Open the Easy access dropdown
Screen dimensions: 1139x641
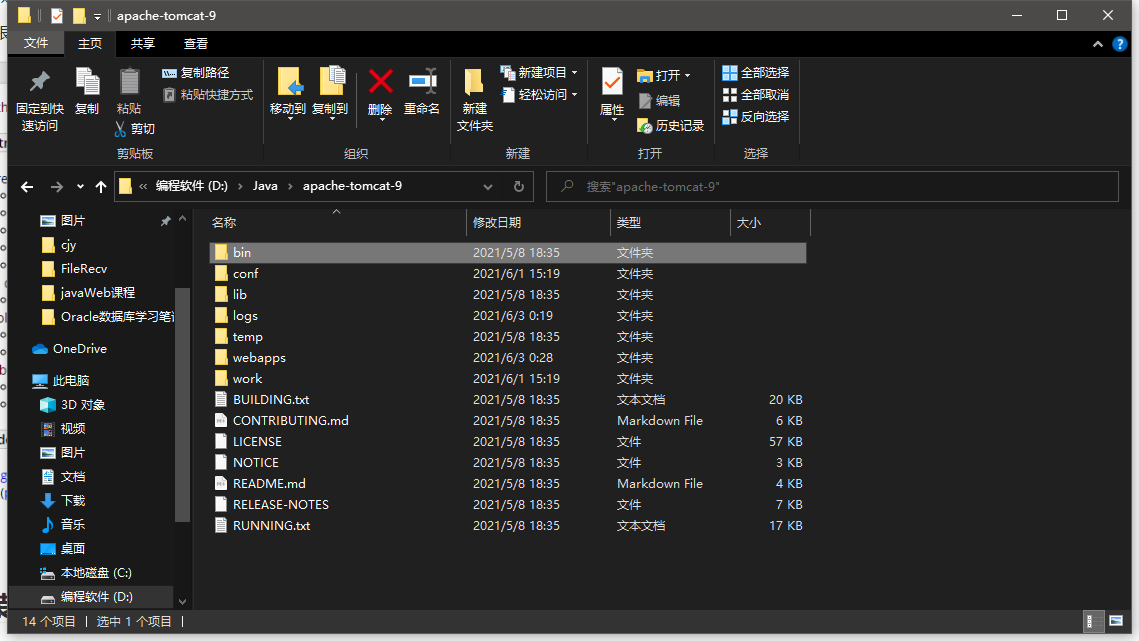click(538, 94)
